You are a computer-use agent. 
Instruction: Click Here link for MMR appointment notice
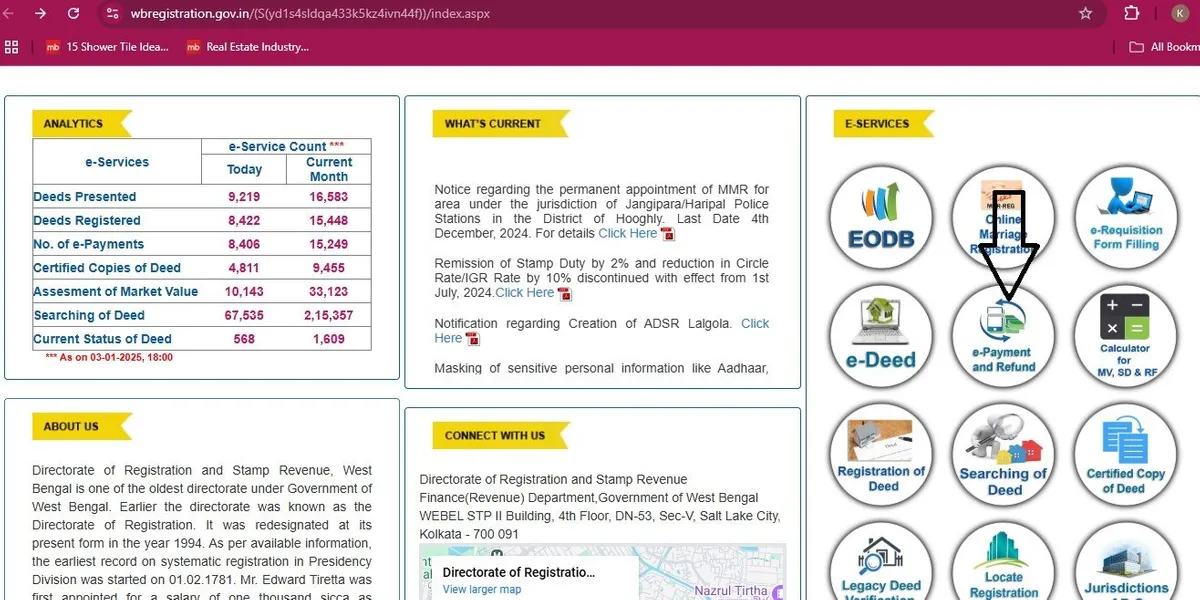tap(627, 233)
